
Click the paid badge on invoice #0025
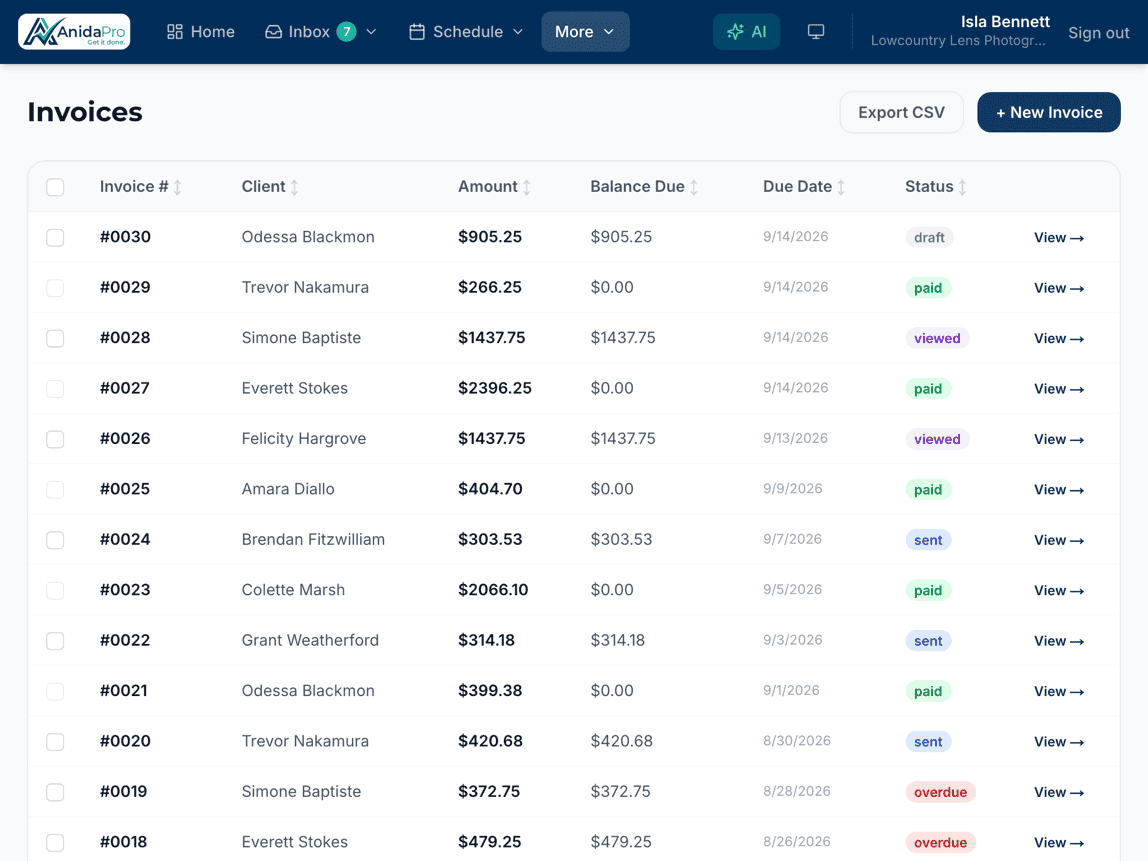click(928, 490)
